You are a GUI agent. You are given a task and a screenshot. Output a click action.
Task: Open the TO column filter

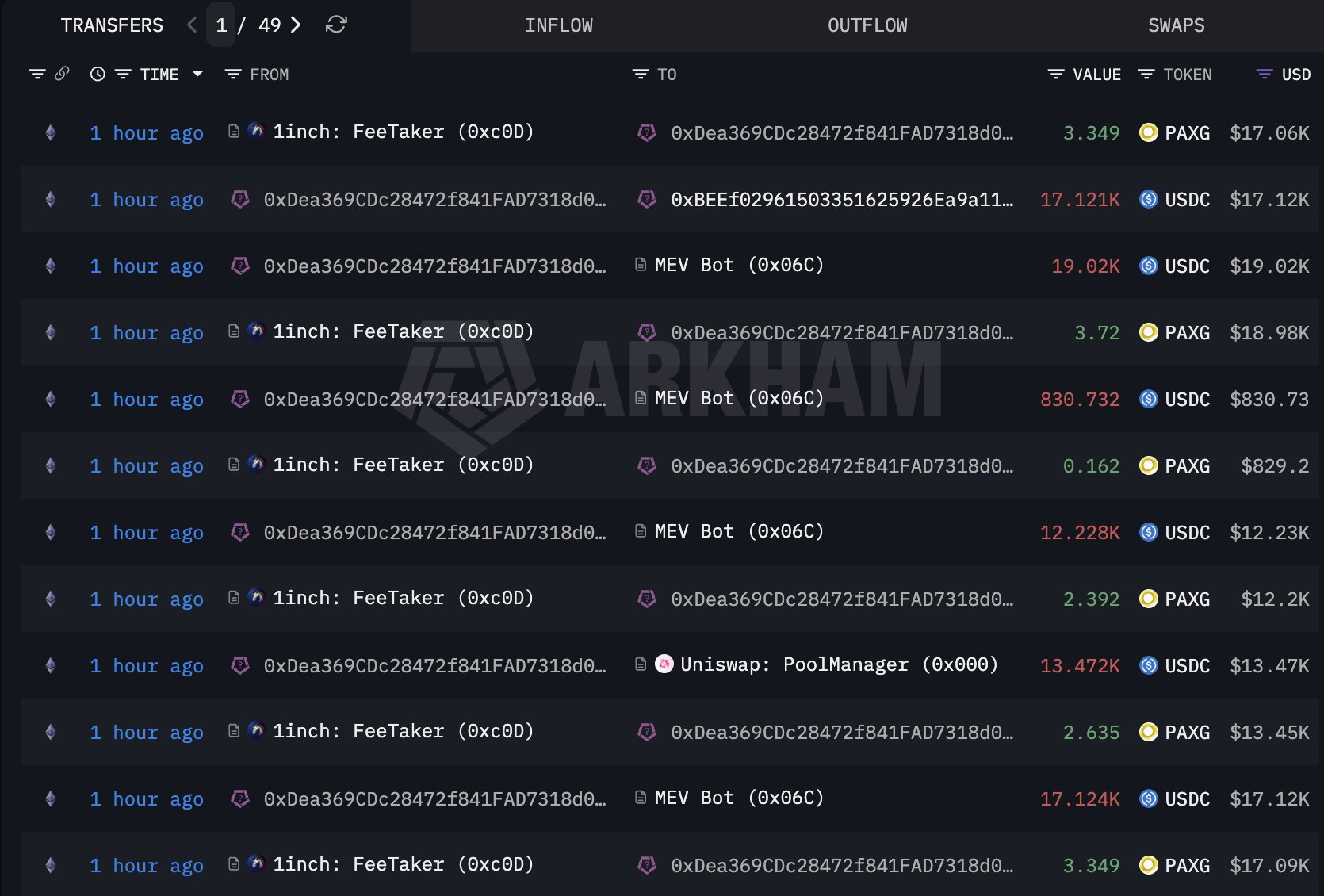tap(641, 74)
